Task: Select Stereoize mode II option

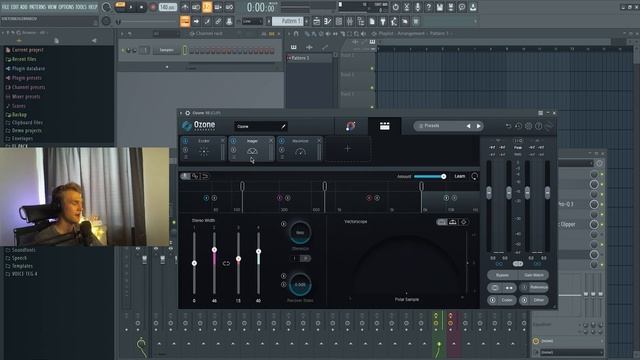Action: (305, 258)
